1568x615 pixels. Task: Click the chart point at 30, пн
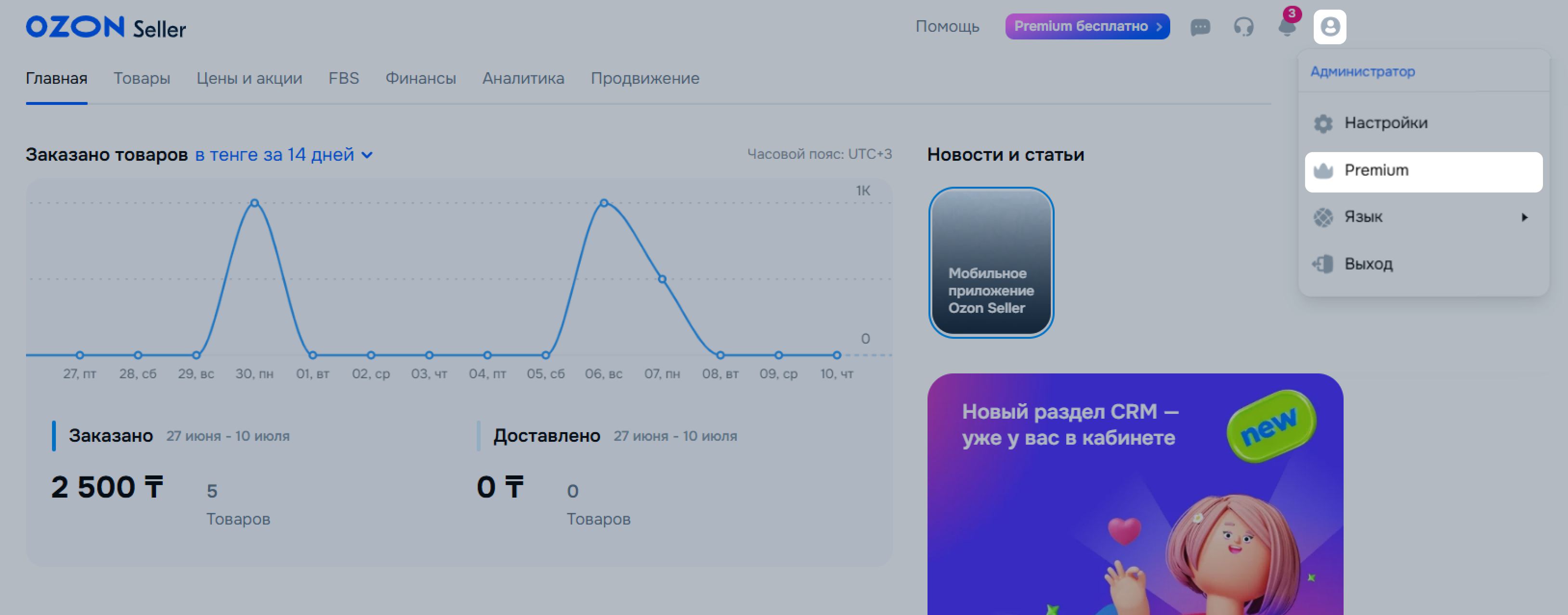click(x=254, y=203)
